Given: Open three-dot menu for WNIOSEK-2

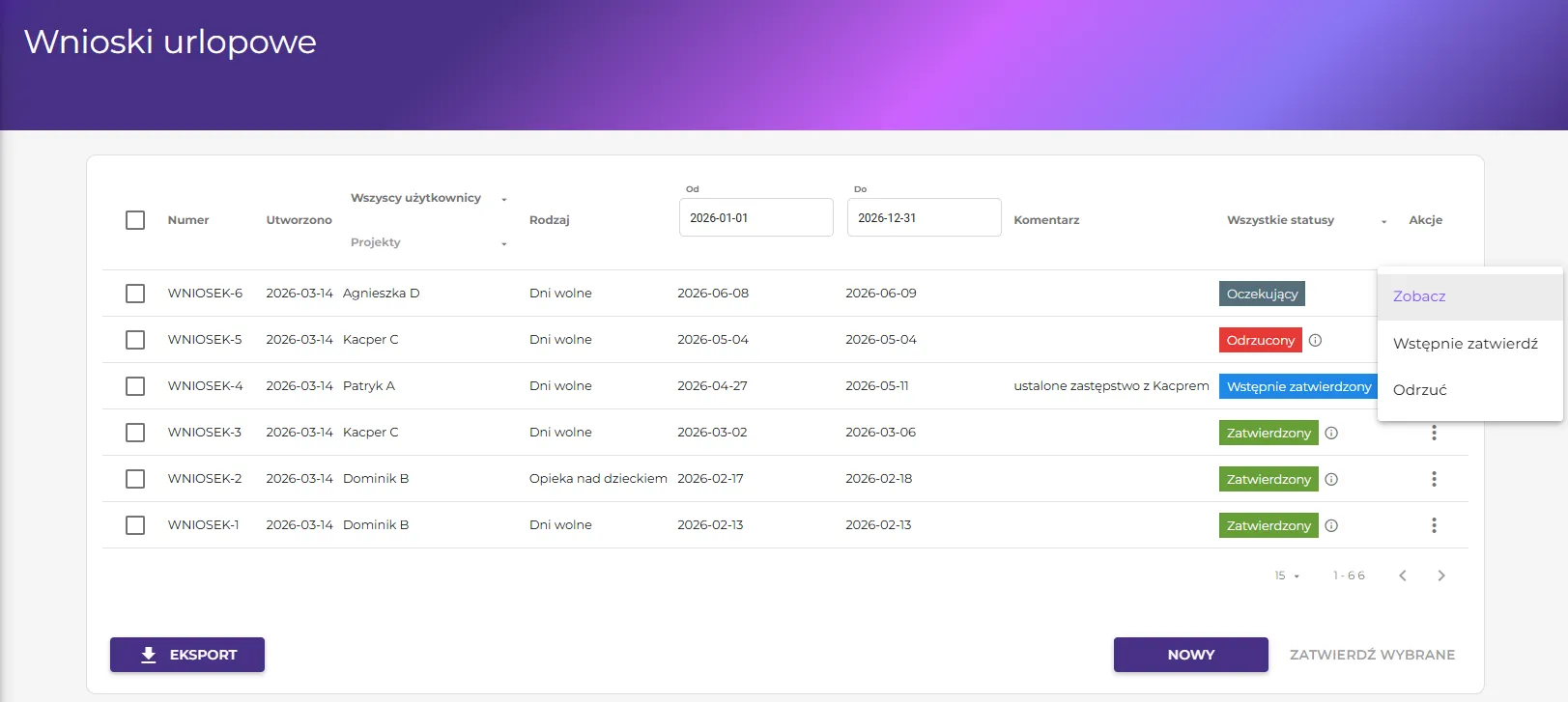Looking at the screenshot, I should 1434,479.
